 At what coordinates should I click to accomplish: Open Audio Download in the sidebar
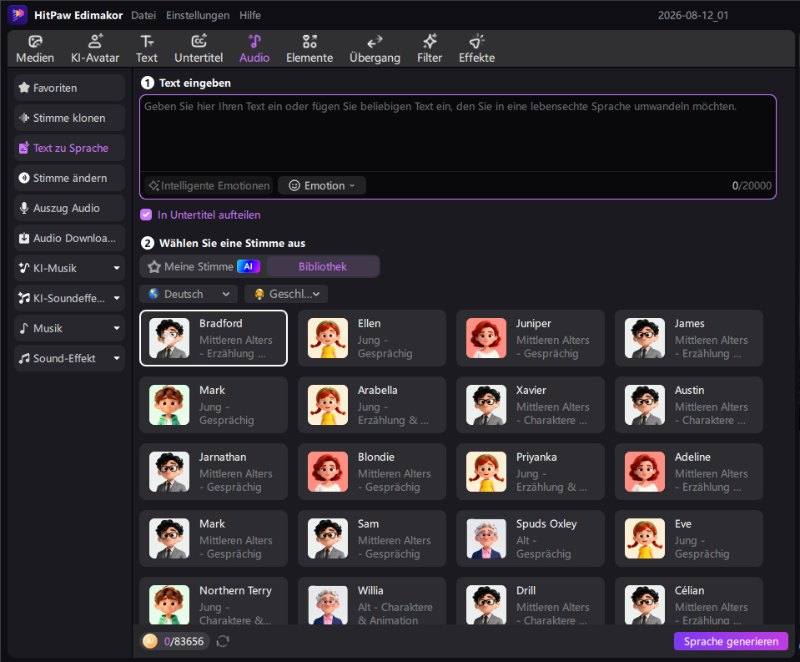tap(69, 238)
